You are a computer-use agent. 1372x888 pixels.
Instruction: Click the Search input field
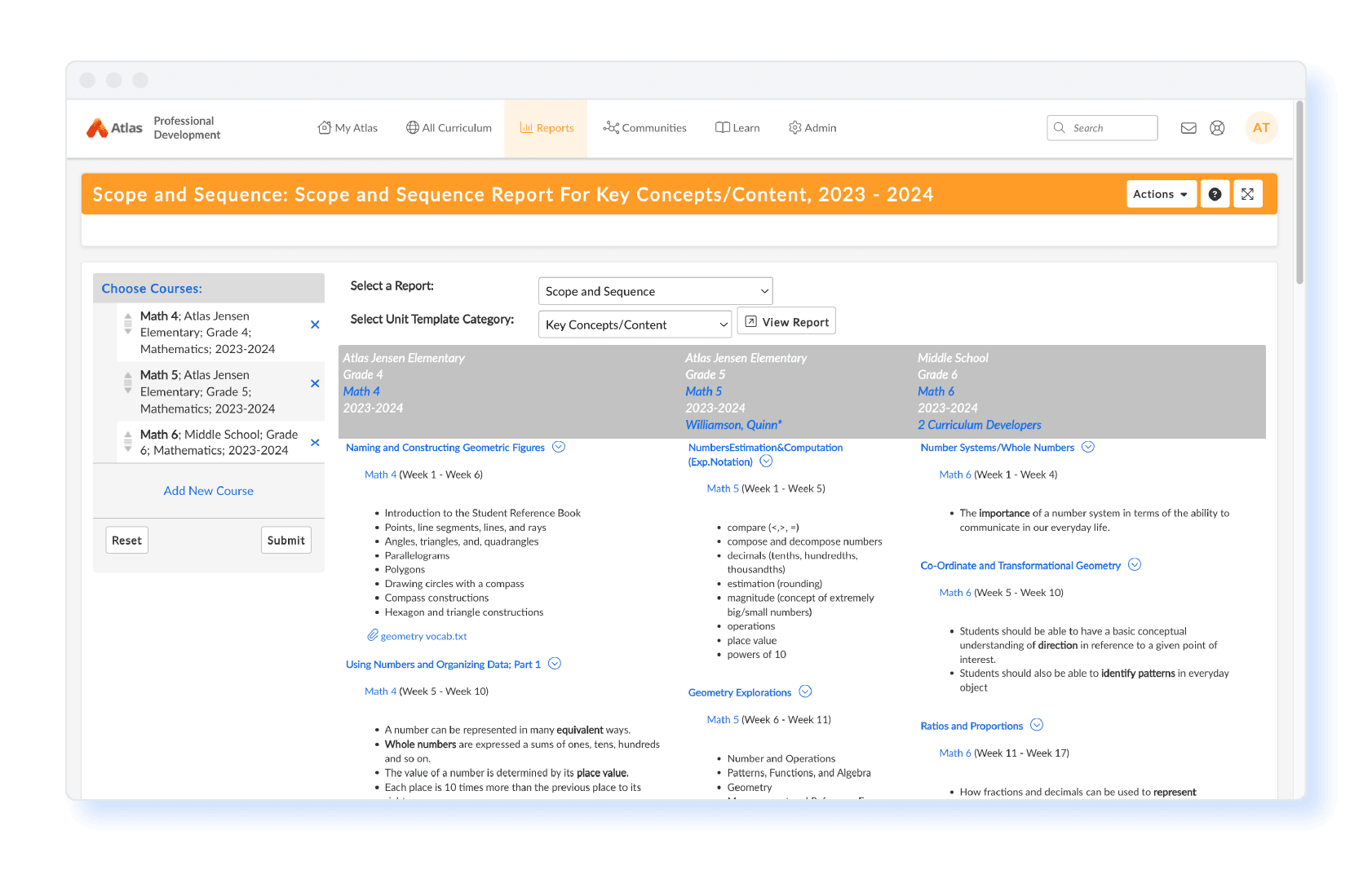pos(1102,128)
